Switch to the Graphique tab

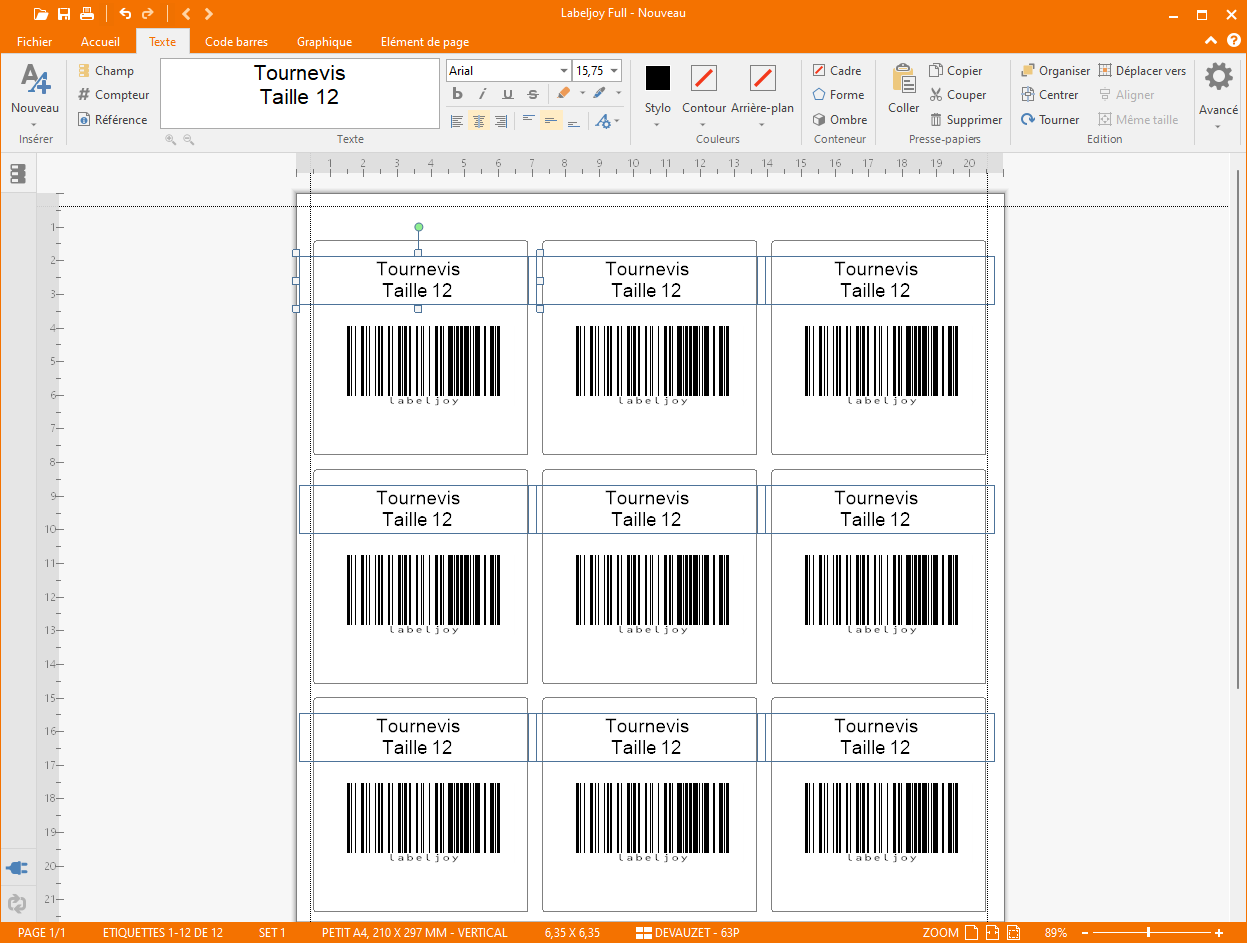[324, 42]
